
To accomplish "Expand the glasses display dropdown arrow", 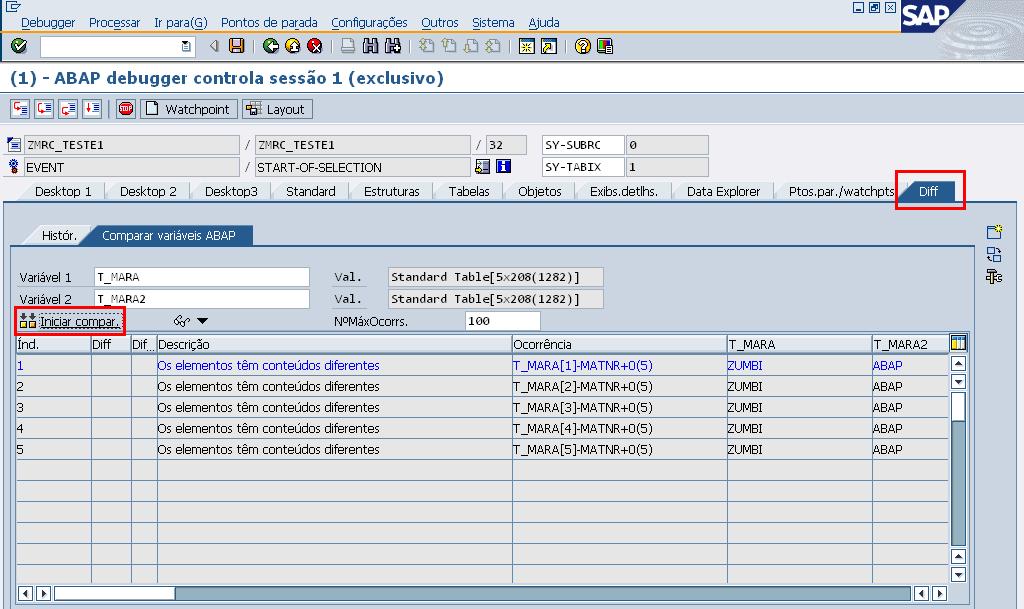I will pyautogui.click(x=202, y=321).
